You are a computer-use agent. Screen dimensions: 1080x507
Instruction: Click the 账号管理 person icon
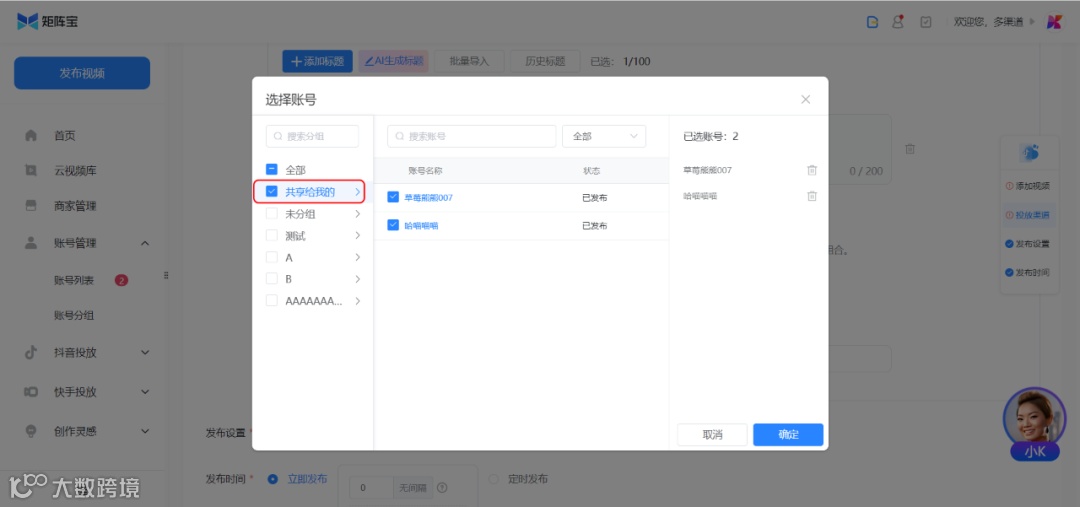(31, 242)
